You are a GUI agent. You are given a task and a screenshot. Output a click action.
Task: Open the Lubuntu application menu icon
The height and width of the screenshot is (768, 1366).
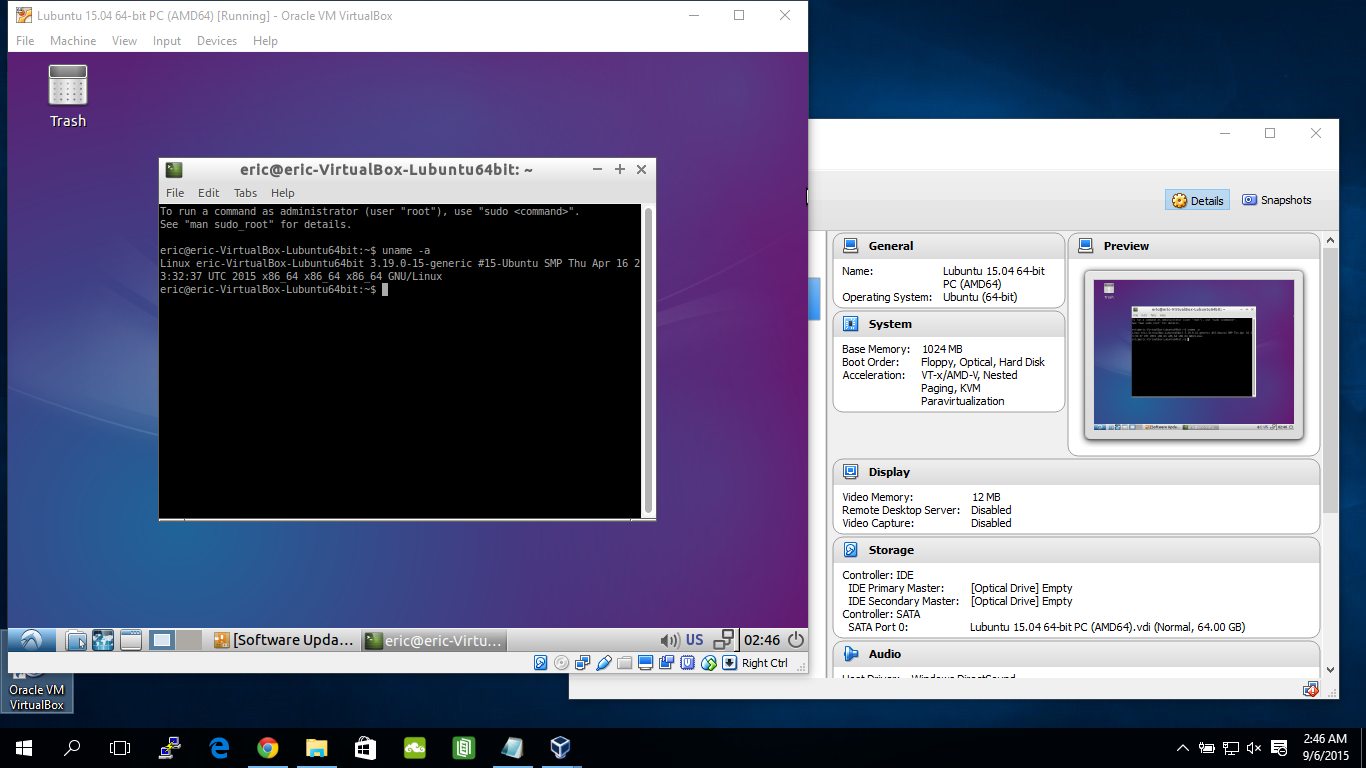[x=30, y=639]
